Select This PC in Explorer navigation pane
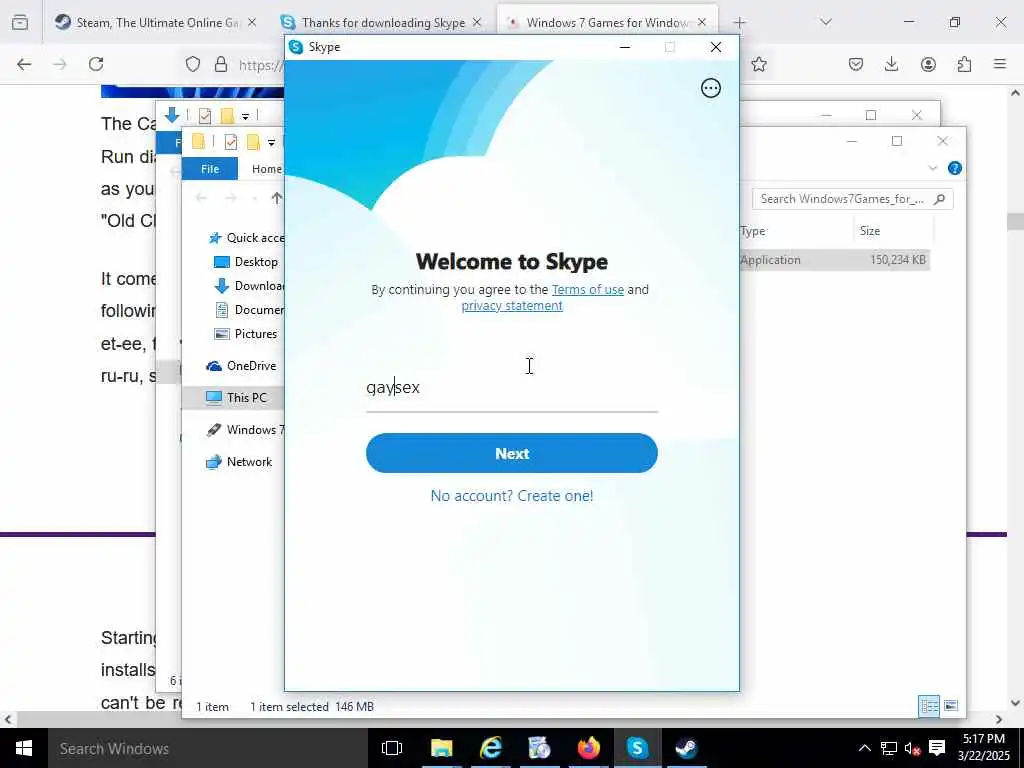Image resolution: width=1024 pixels, height=768 pixels. [234, 398]
